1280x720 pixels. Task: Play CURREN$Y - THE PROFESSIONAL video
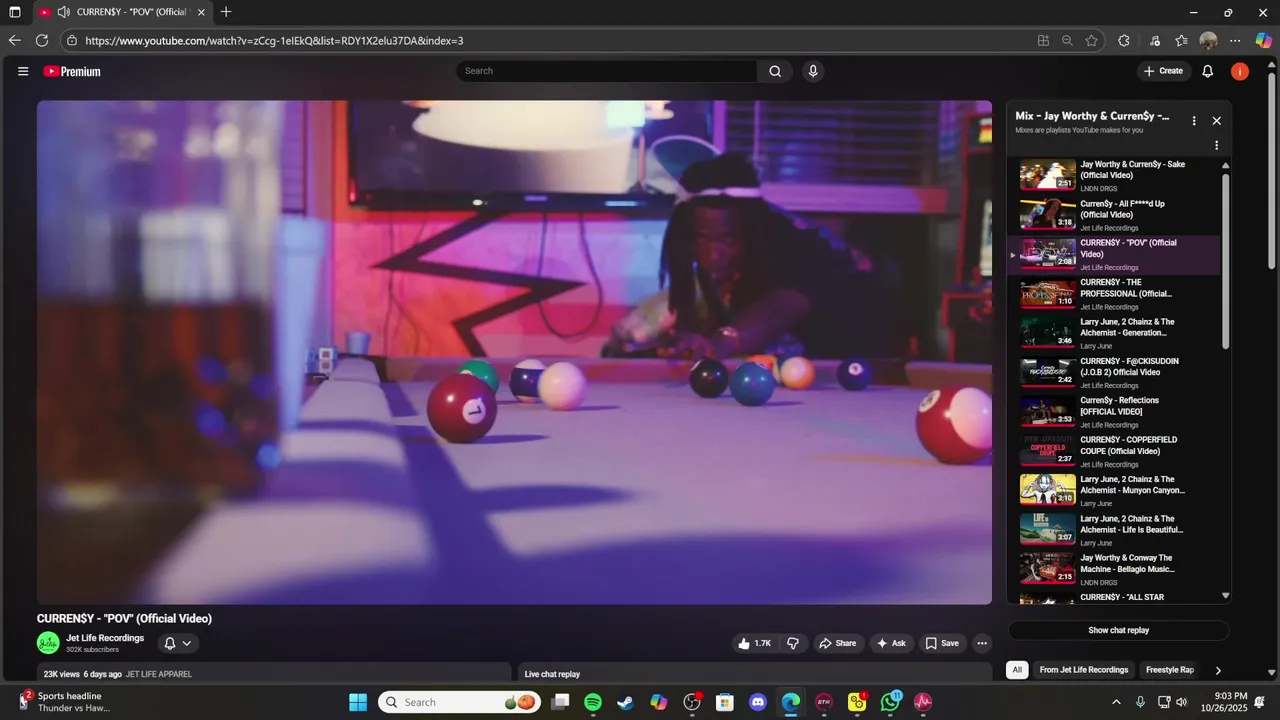tap(1115, 293)
